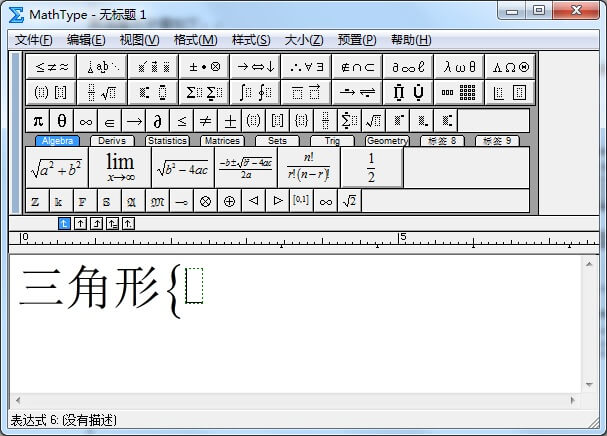Screen dimensions: 607x436
Task: Insert the theta symbol from the small bar
Action: point(62,121)
